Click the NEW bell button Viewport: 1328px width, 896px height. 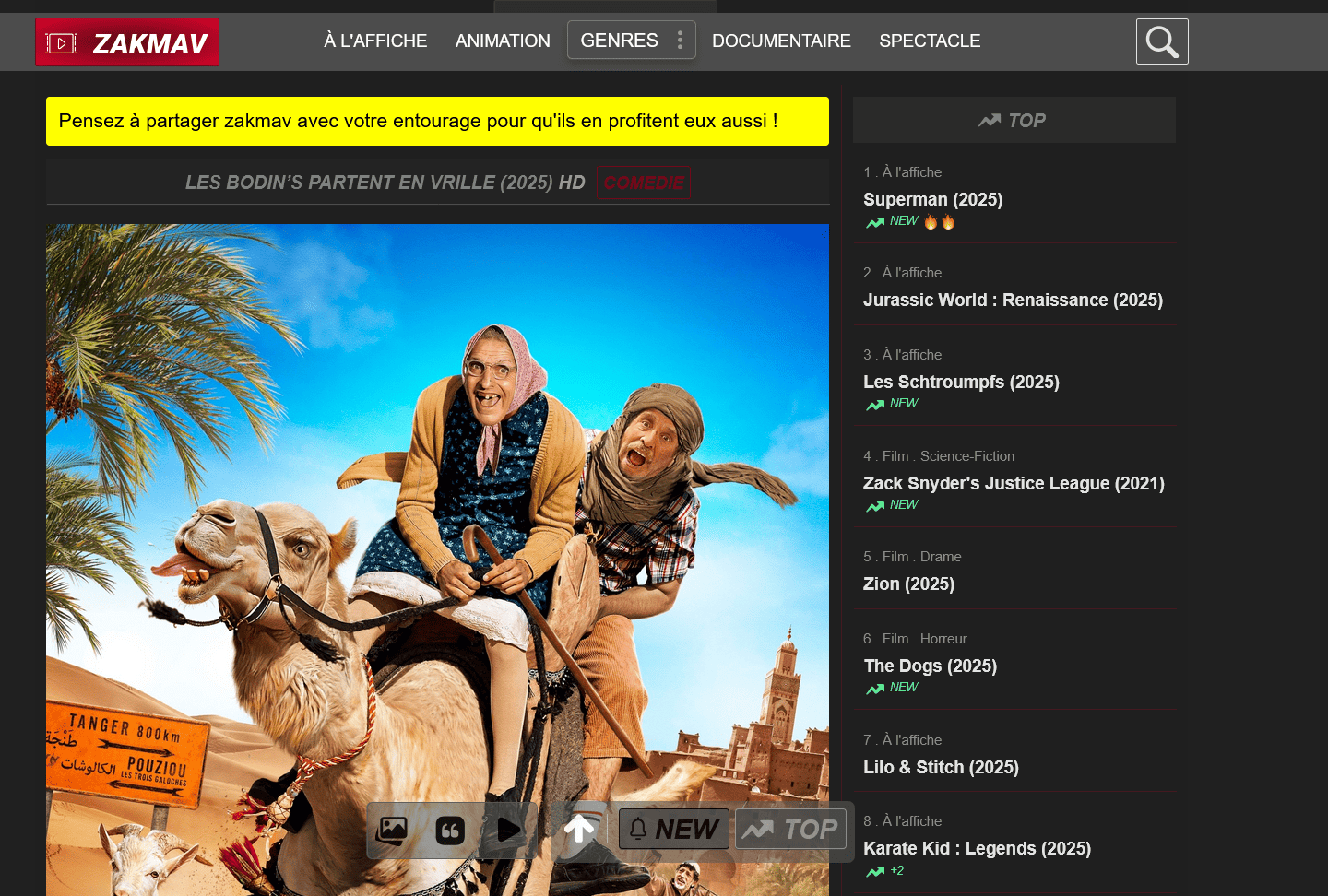coord(674,830)
